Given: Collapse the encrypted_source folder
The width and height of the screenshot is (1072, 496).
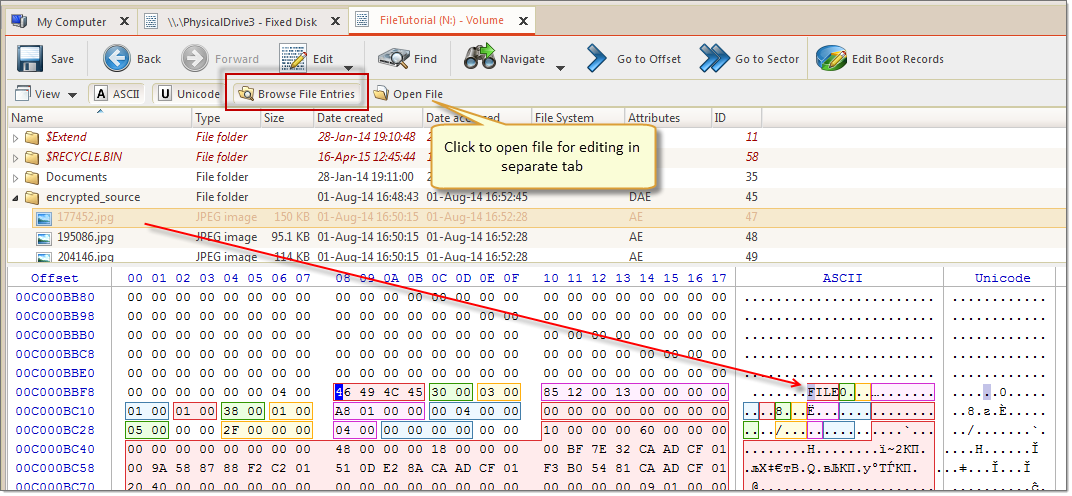Looking at the screenshot, I should [16, 198].
